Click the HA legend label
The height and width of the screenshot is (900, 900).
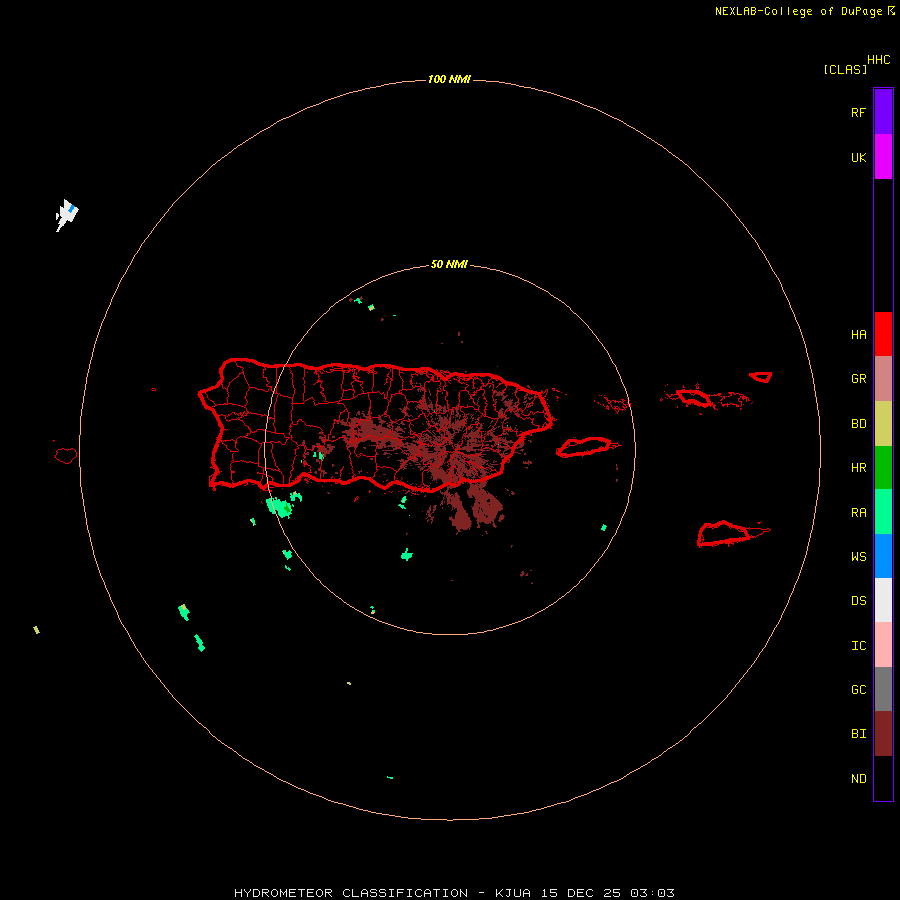pyautogui.click(x=858, y=334)
